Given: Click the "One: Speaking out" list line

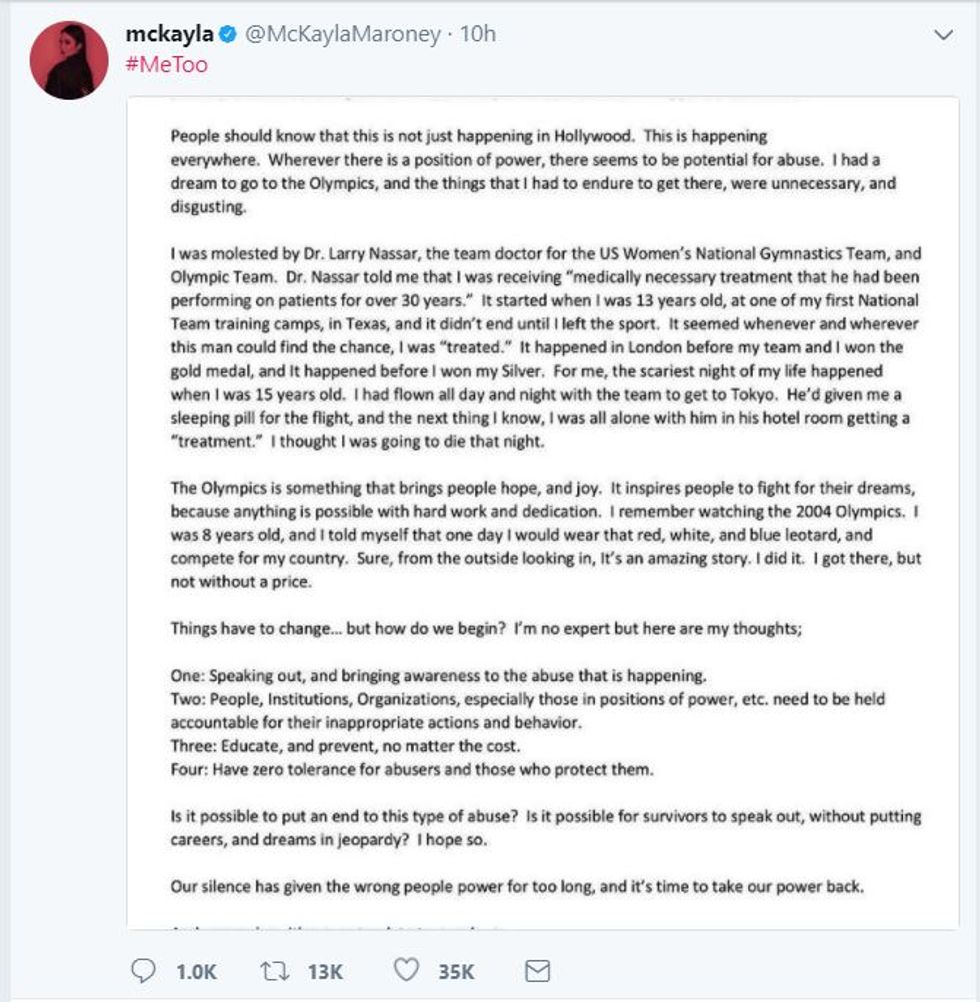Looking at the screenshot, I should pyautogui.click(x=440, y=674).
